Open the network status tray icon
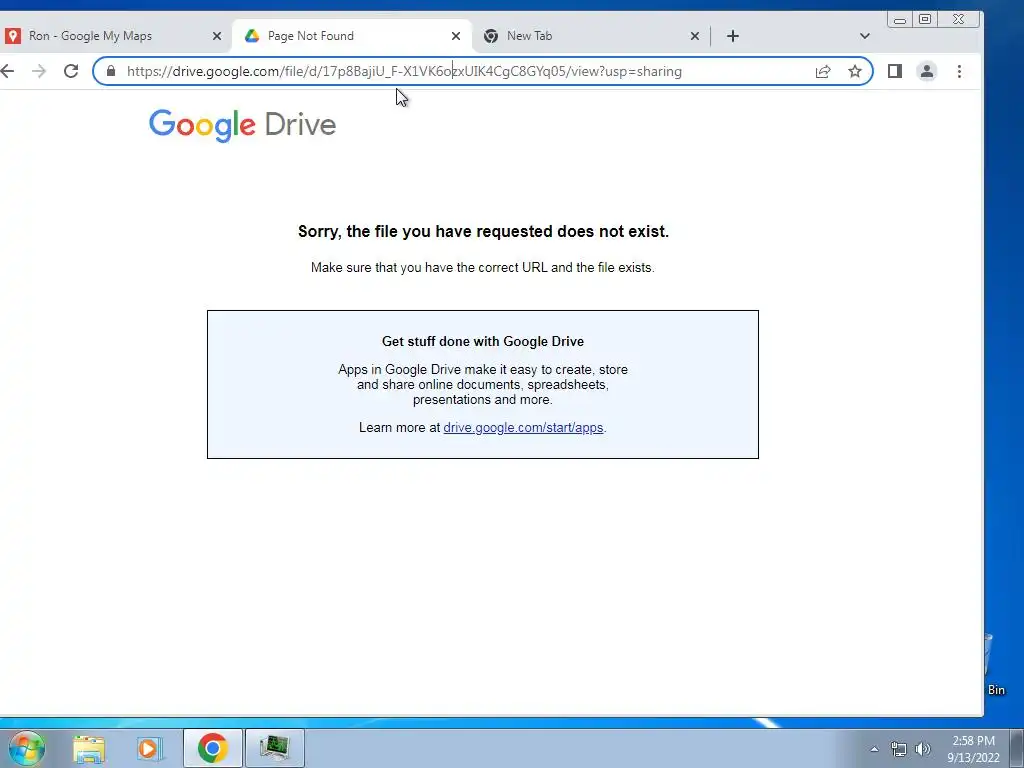Screen dimensions: 1024x768 [x=899, y=749]
